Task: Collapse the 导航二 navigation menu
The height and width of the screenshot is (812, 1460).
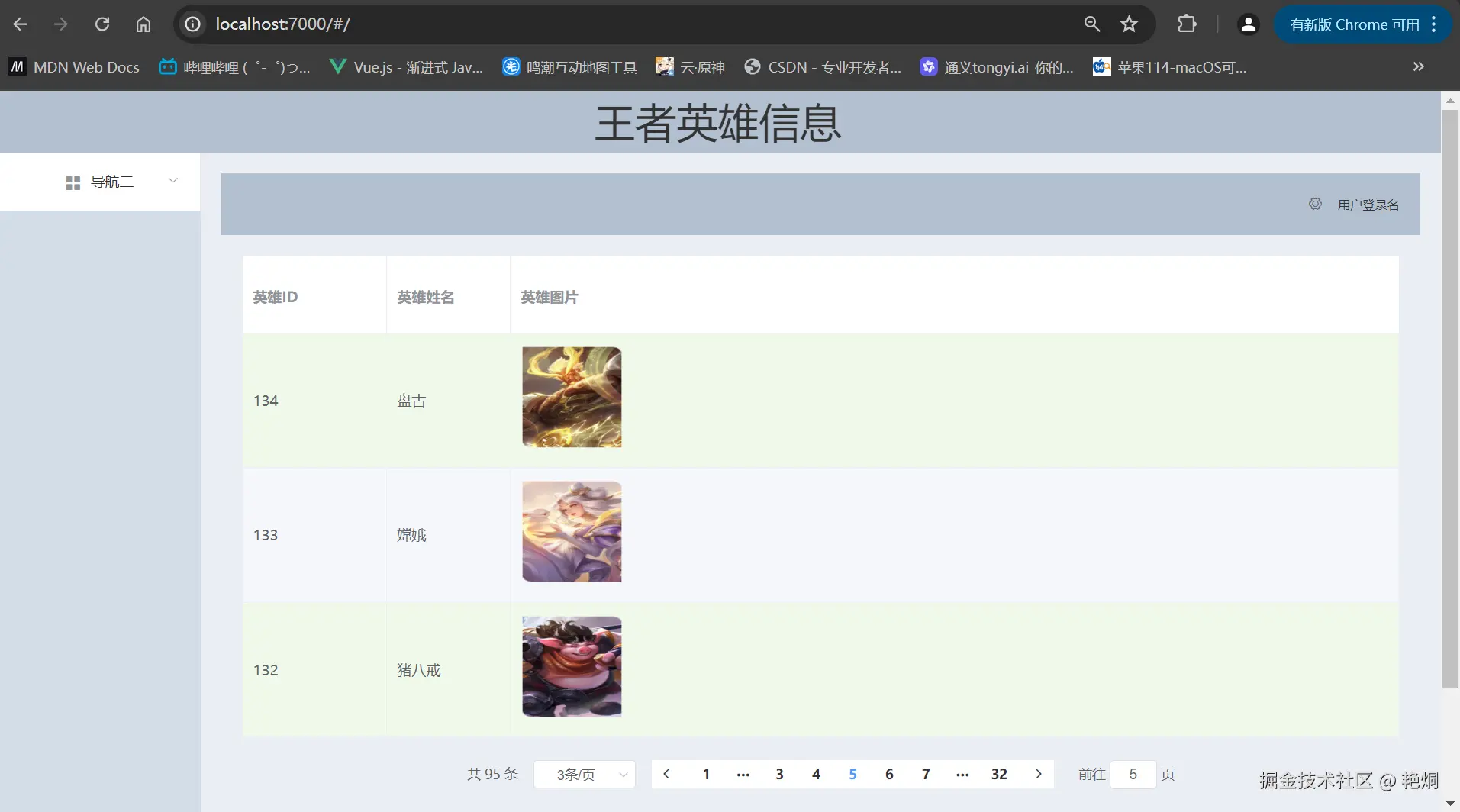Action: (172, 180)
